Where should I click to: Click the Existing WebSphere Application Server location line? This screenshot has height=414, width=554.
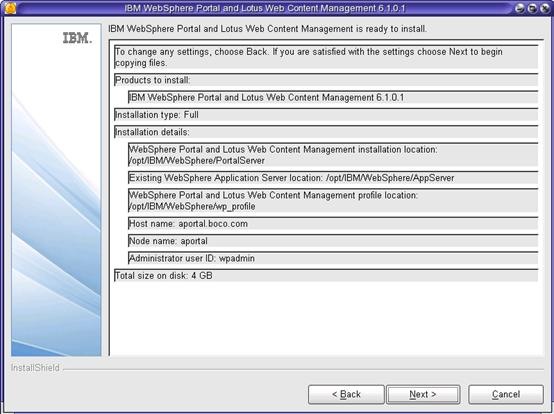pos(333,178)
